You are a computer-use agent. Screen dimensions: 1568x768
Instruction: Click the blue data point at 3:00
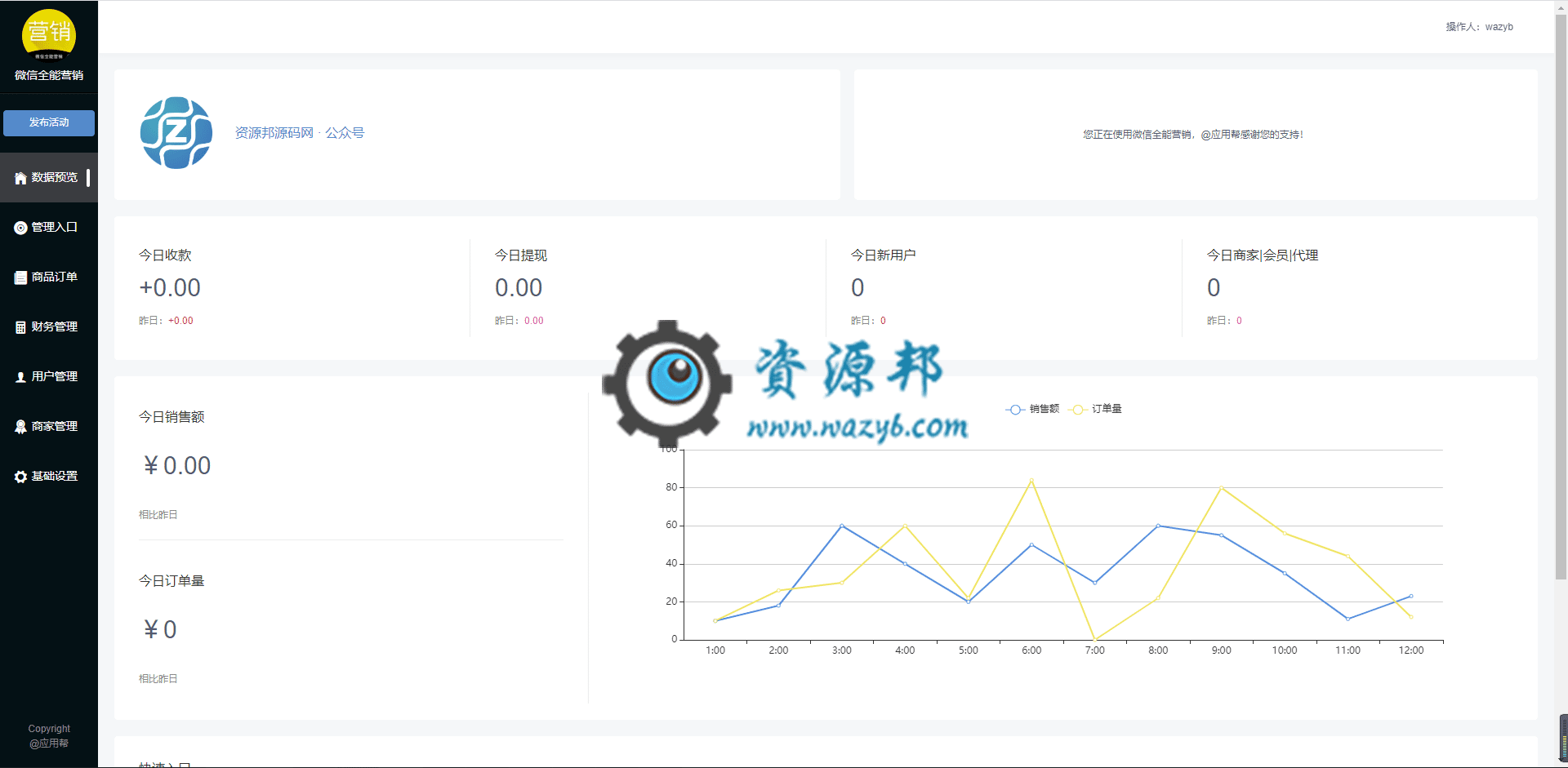(x=842, y=526)
